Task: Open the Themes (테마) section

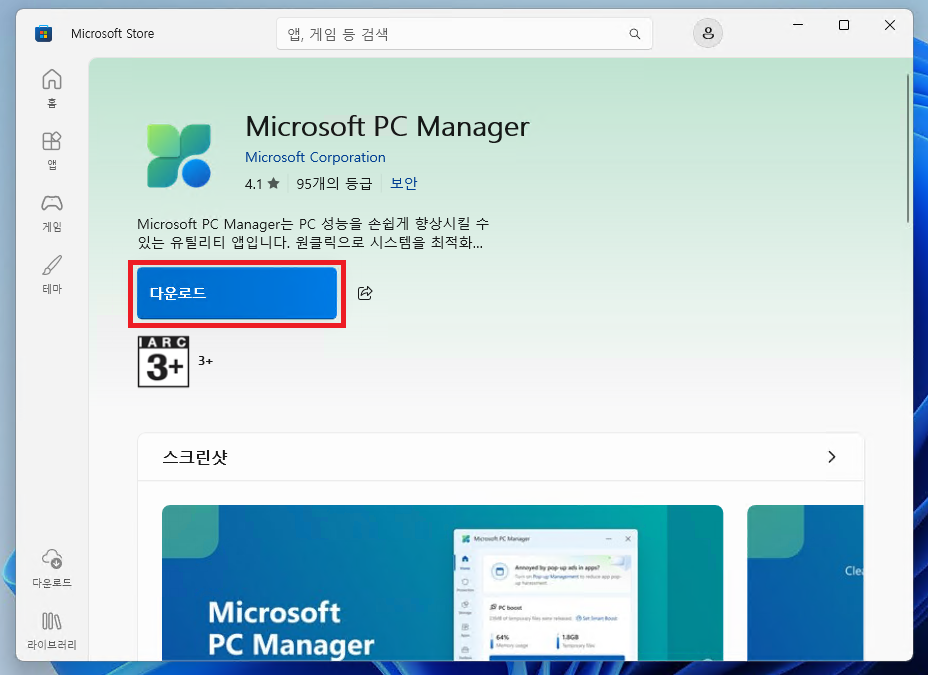Action: click(52, 274)
